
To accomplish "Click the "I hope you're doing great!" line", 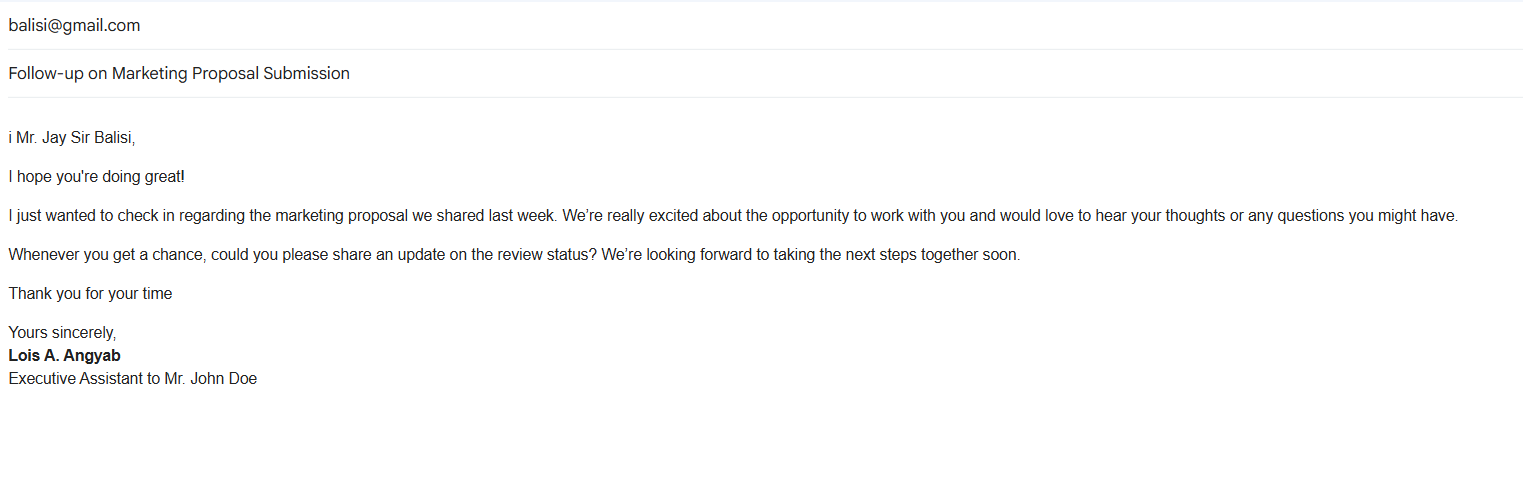I will click(96, 177).
